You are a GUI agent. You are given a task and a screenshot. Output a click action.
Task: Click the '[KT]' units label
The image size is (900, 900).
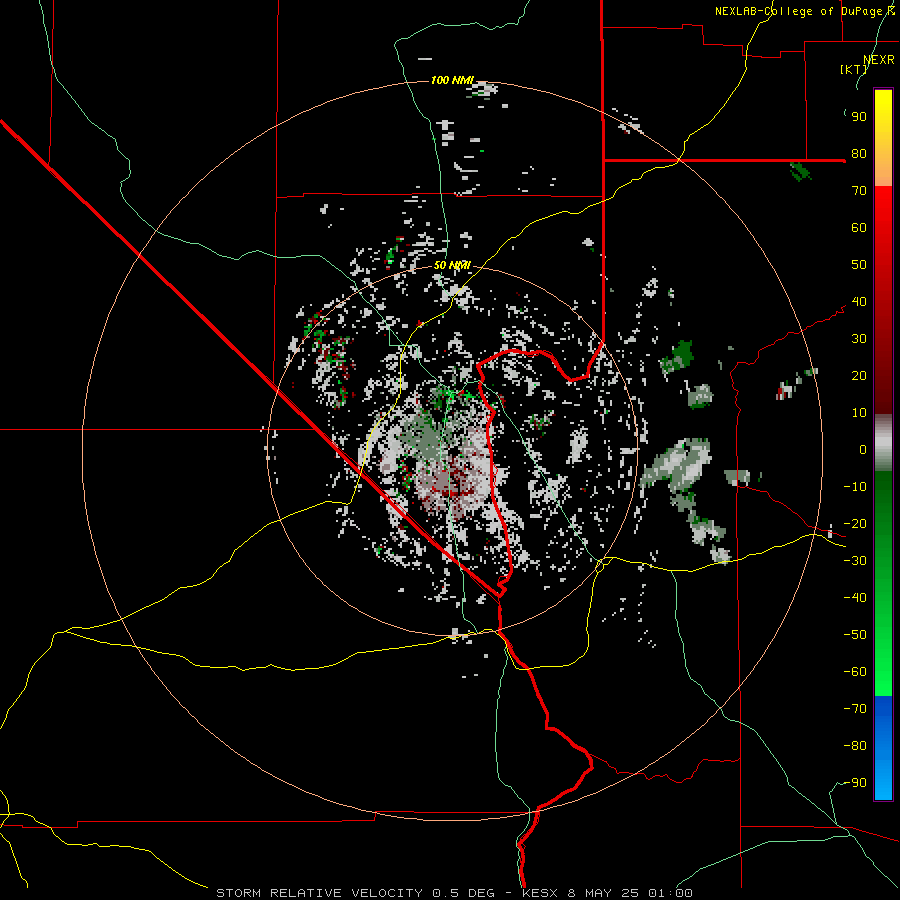point(854,69)
